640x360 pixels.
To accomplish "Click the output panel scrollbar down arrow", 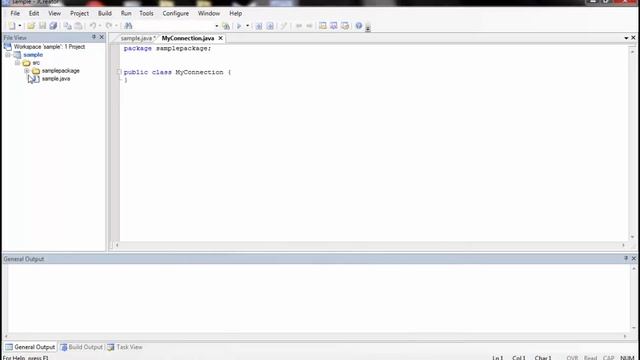I will [634, 328].
